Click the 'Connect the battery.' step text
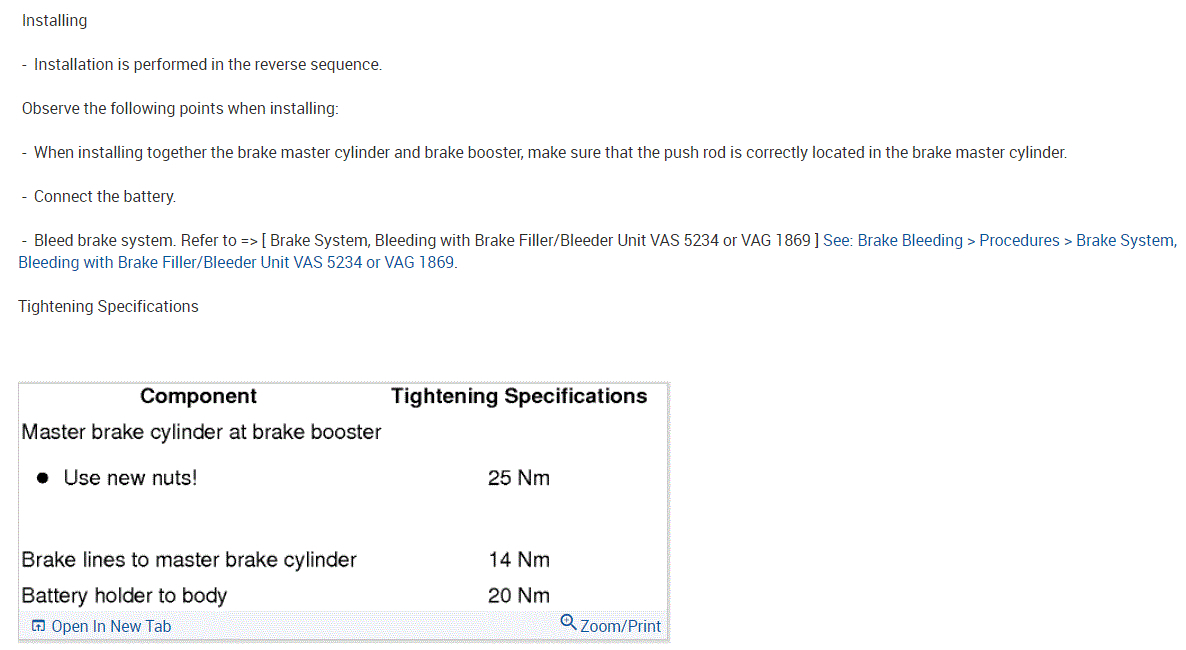Viewport: 1186px width, 650px height. point(104,196)
